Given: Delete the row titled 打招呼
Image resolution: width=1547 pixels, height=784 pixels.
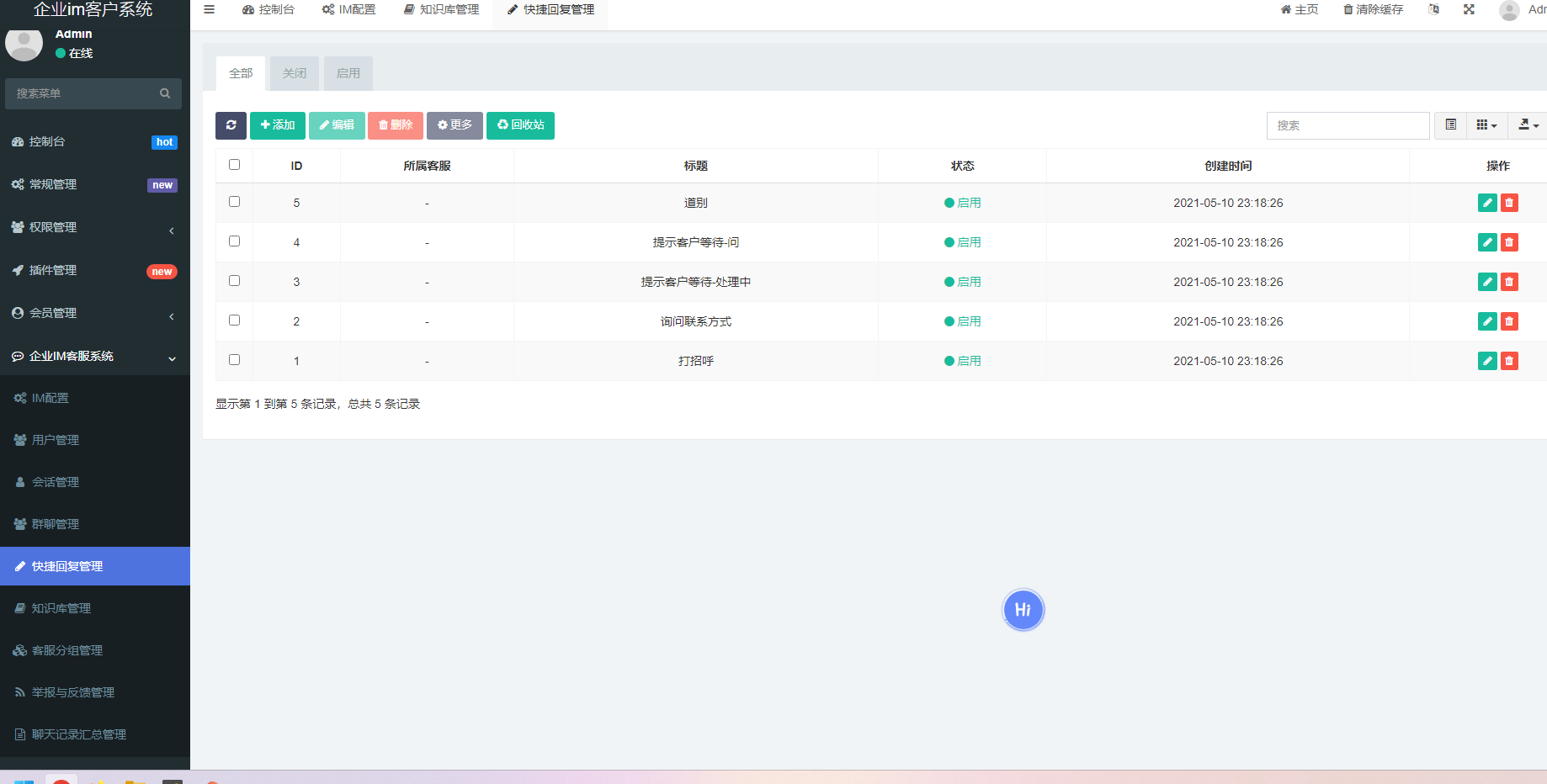Looking at the screenshot, I should click(x=1509, y=361).
